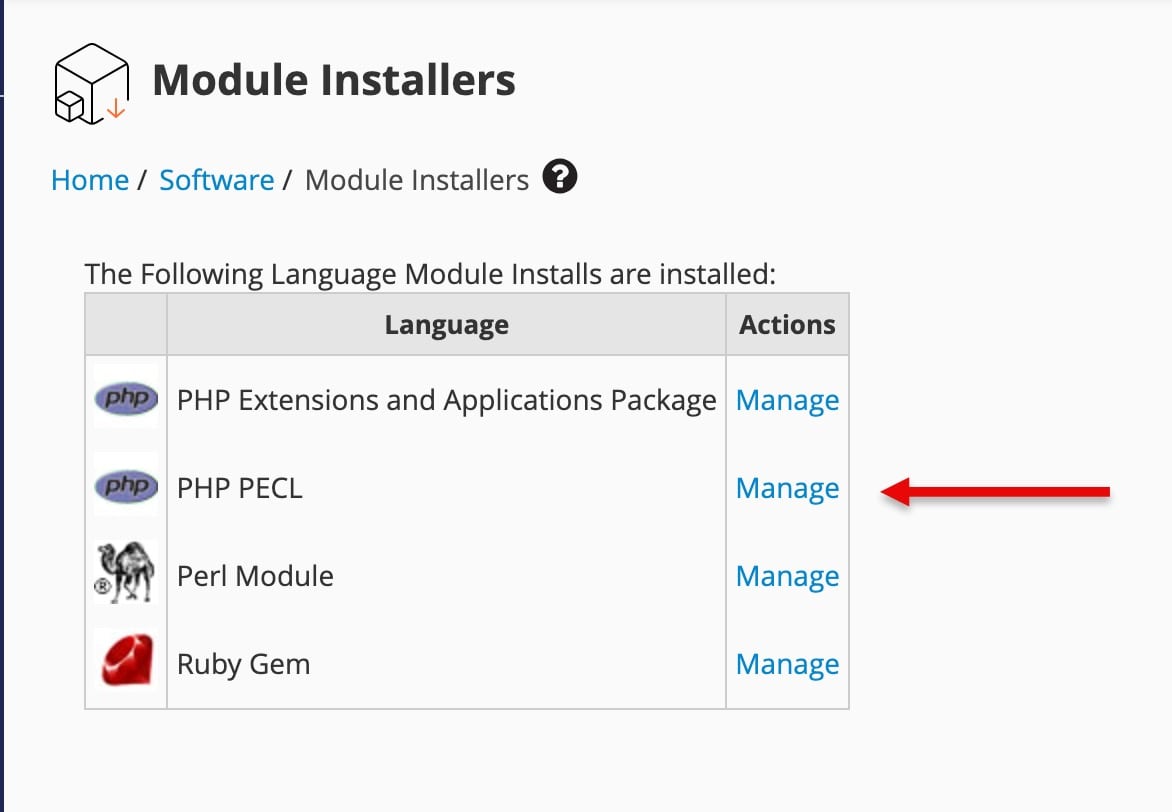The width and height of the screenshot is (1172, 812).
Task: Manage the Perl Module installer
Action: 787,577
